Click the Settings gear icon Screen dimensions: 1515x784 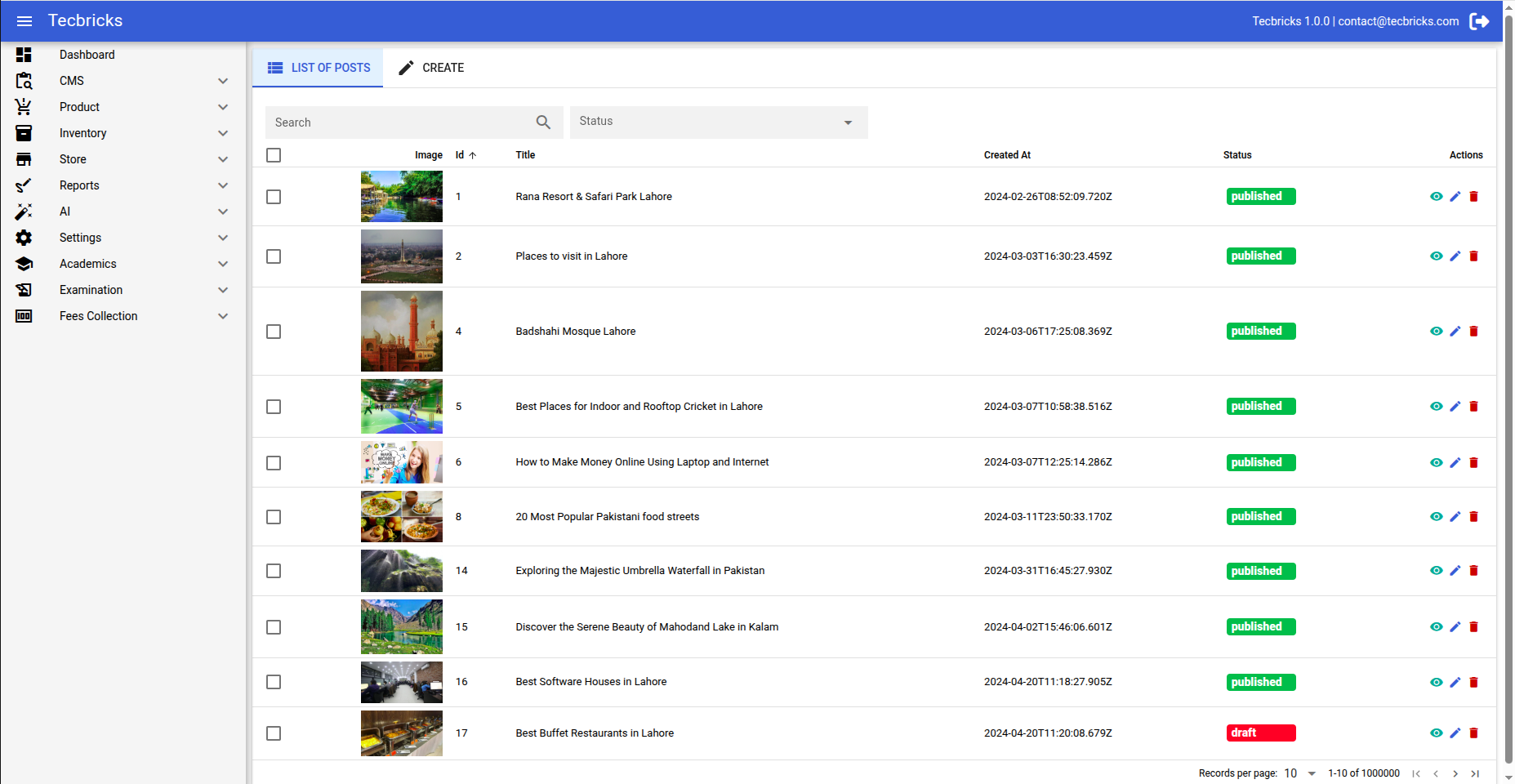pyautogui.click(x=24, y=238)
